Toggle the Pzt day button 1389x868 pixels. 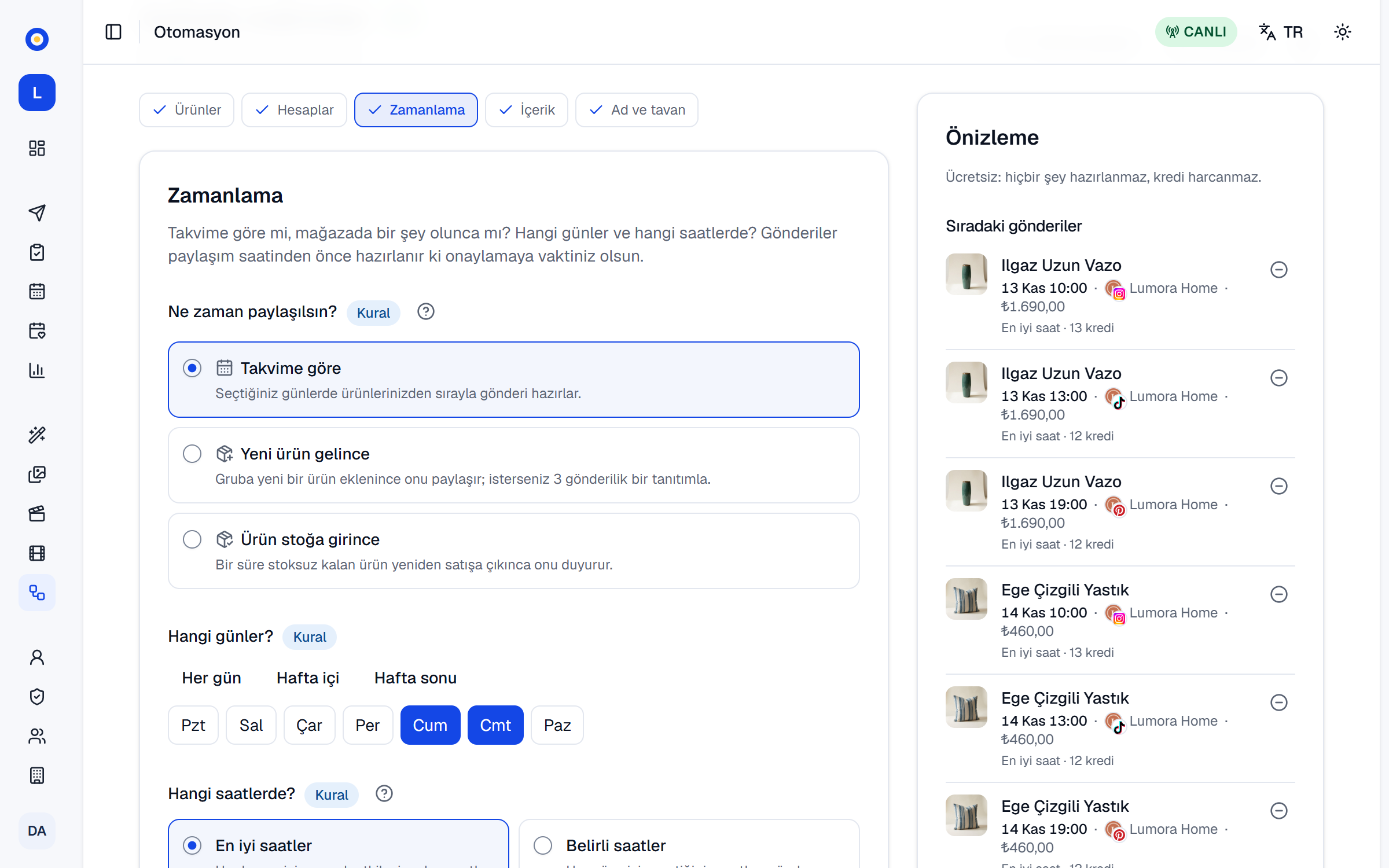(x=193, y=725)
